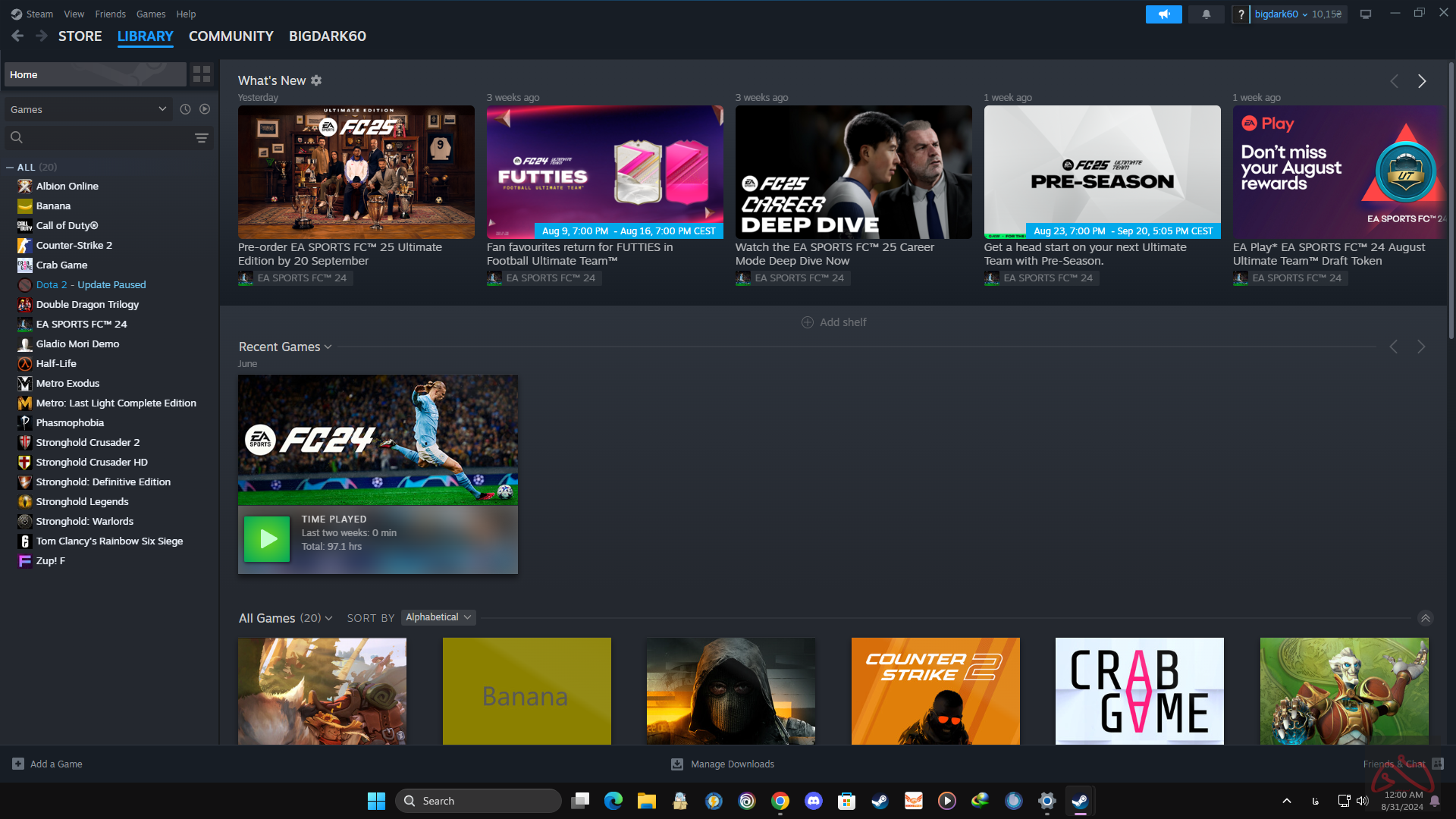Switch to grid collections view icon
Screen dimensions: 1456x819
201,74
